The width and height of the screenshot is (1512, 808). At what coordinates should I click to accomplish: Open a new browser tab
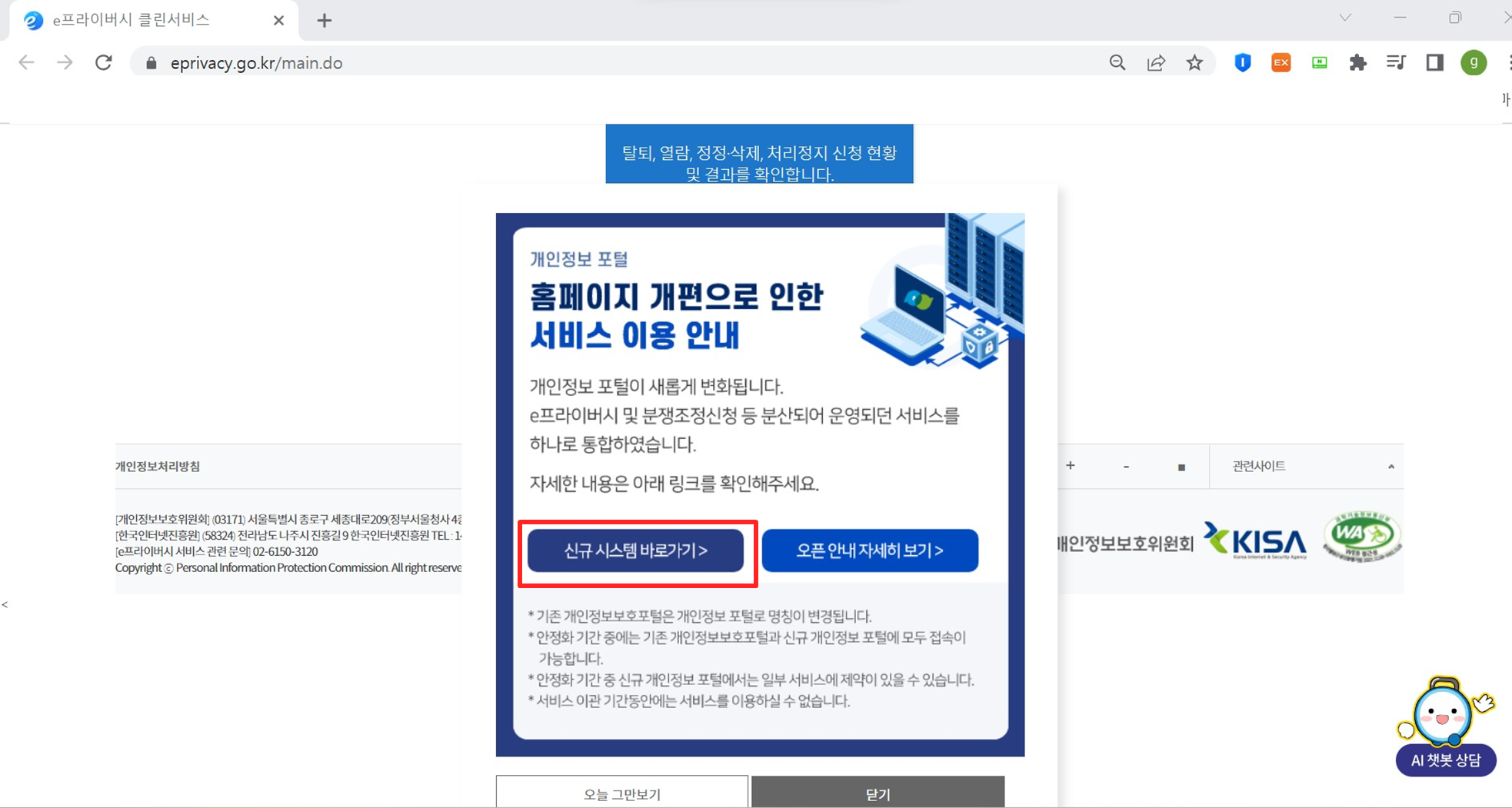coord(324,20)
